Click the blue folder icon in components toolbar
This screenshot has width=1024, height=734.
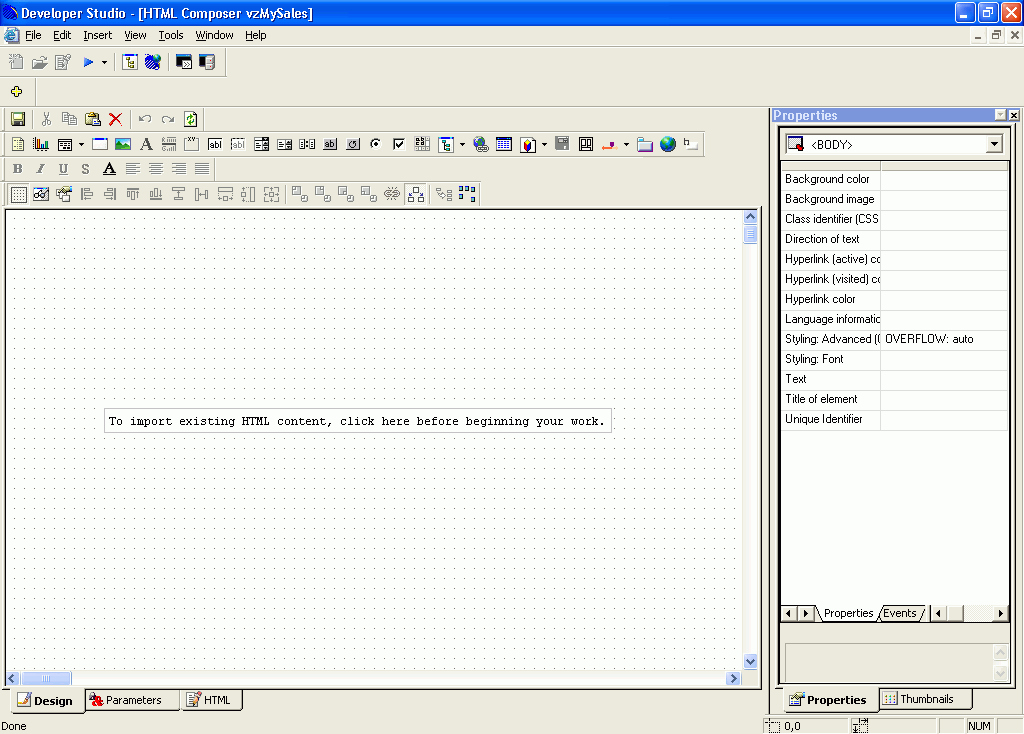(645, 144)
